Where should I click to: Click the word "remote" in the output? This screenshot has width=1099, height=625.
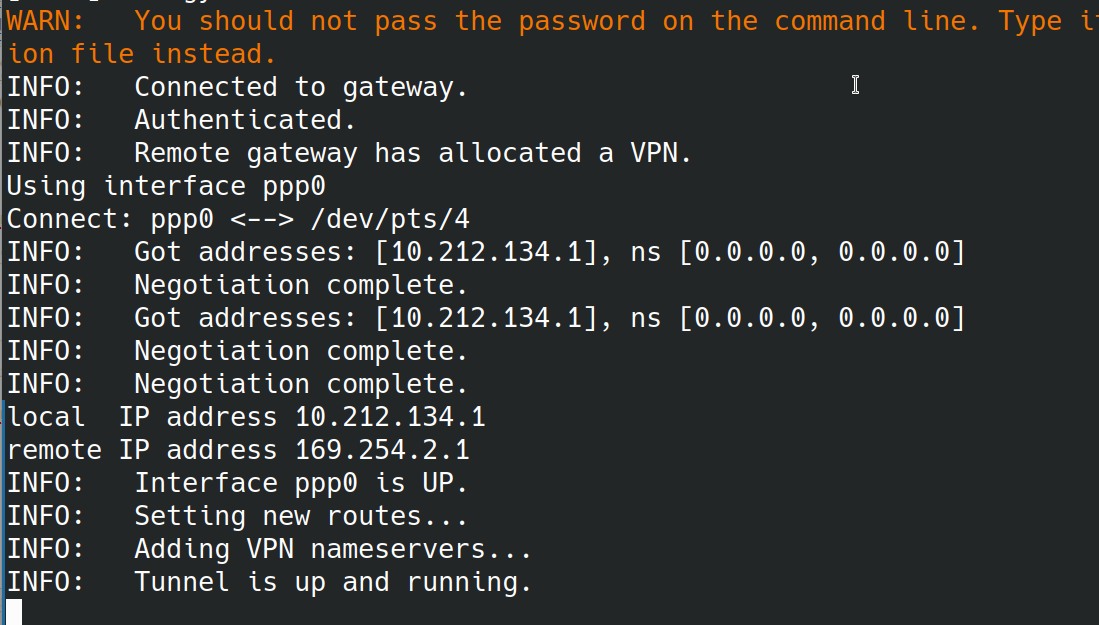click(x=54, y=450)
